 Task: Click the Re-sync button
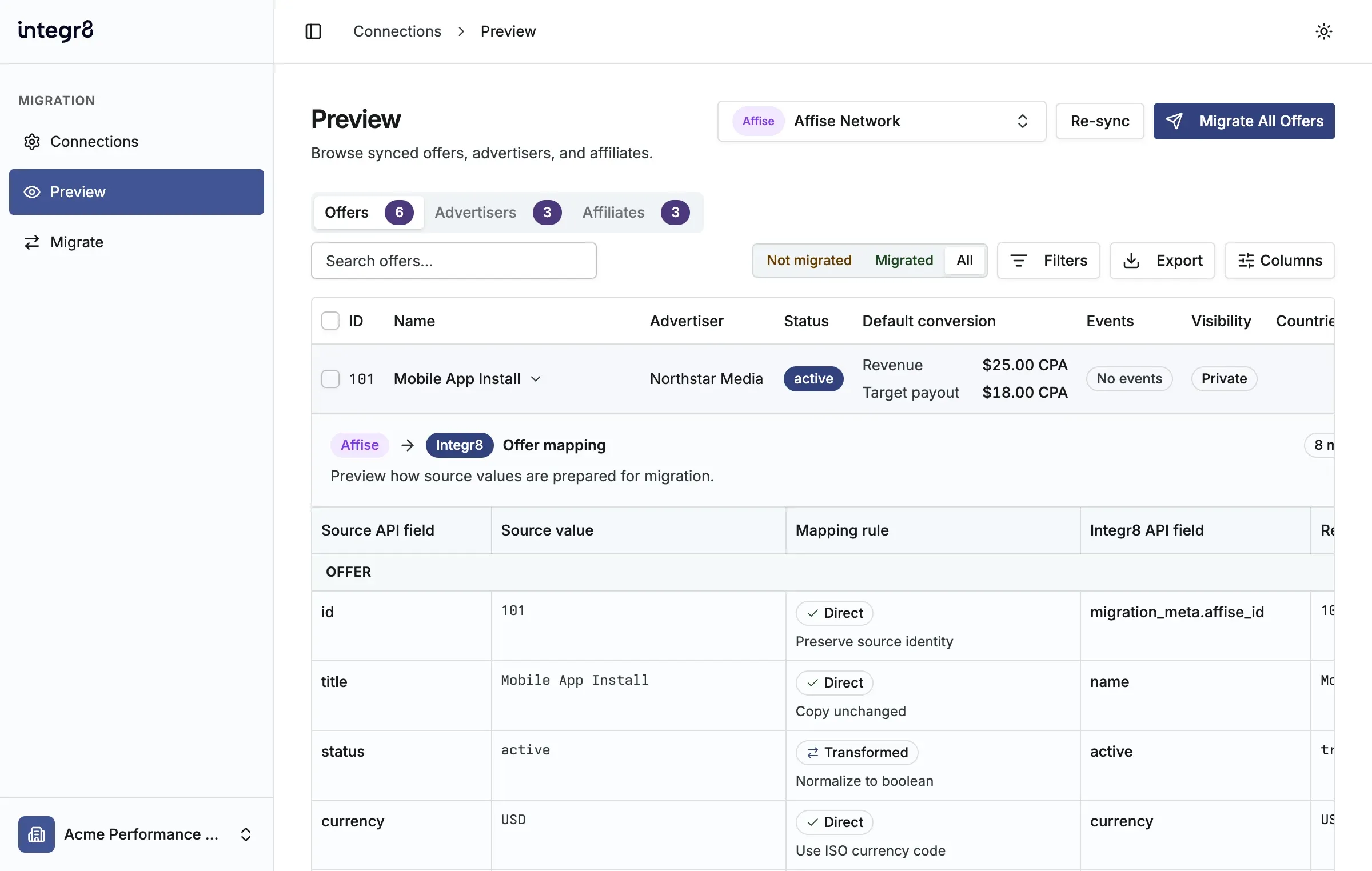coord(1100,121)
